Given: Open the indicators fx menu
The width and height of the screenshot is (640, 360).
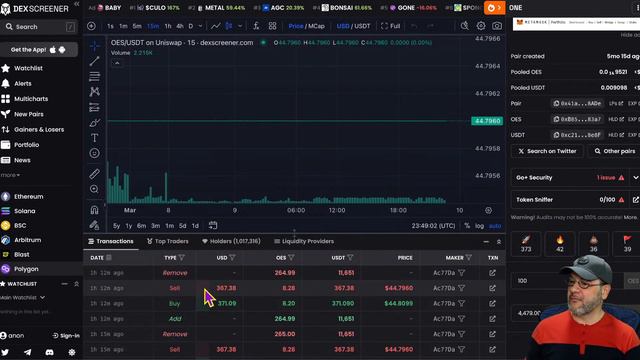Looking at the screenshot, I should [256, 26].
